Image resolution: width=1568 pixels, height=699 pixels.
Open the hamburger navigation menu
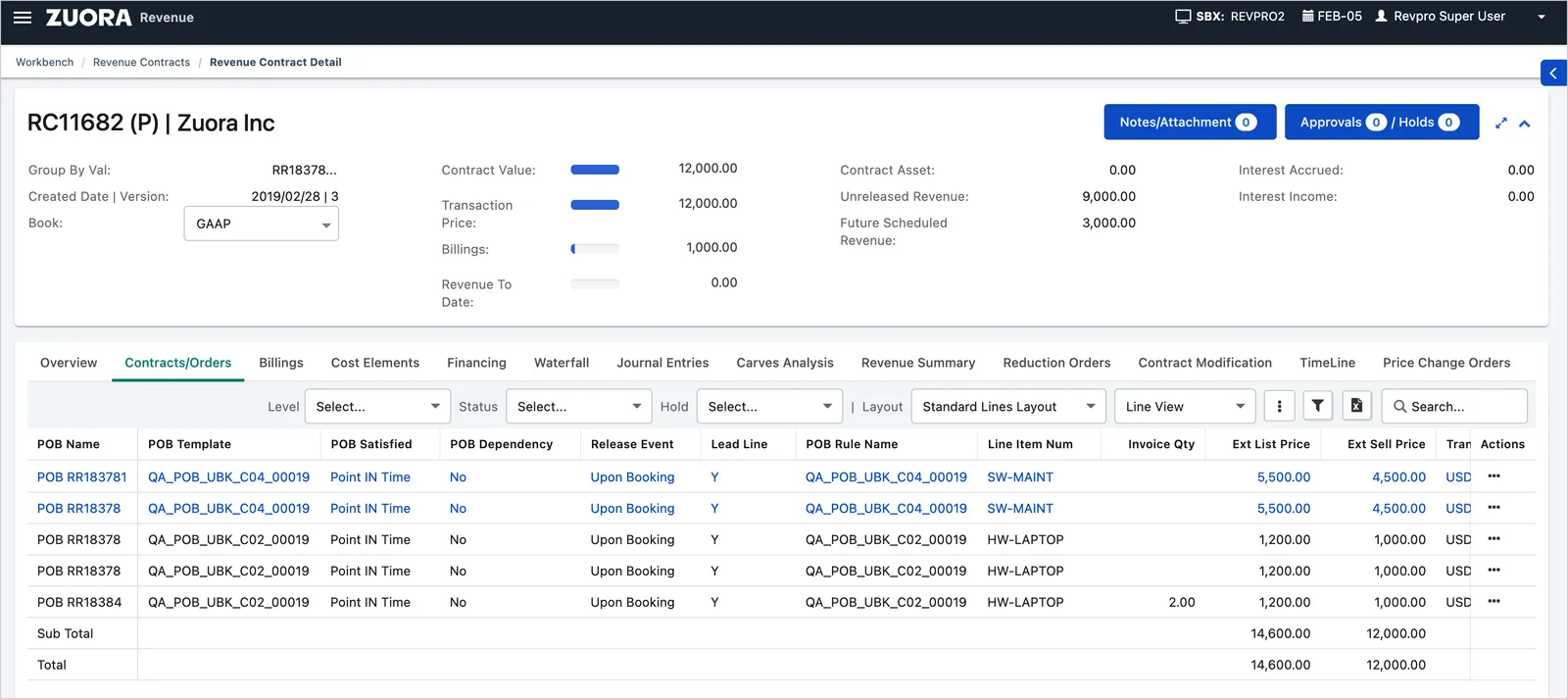click(x=23, y=18)
